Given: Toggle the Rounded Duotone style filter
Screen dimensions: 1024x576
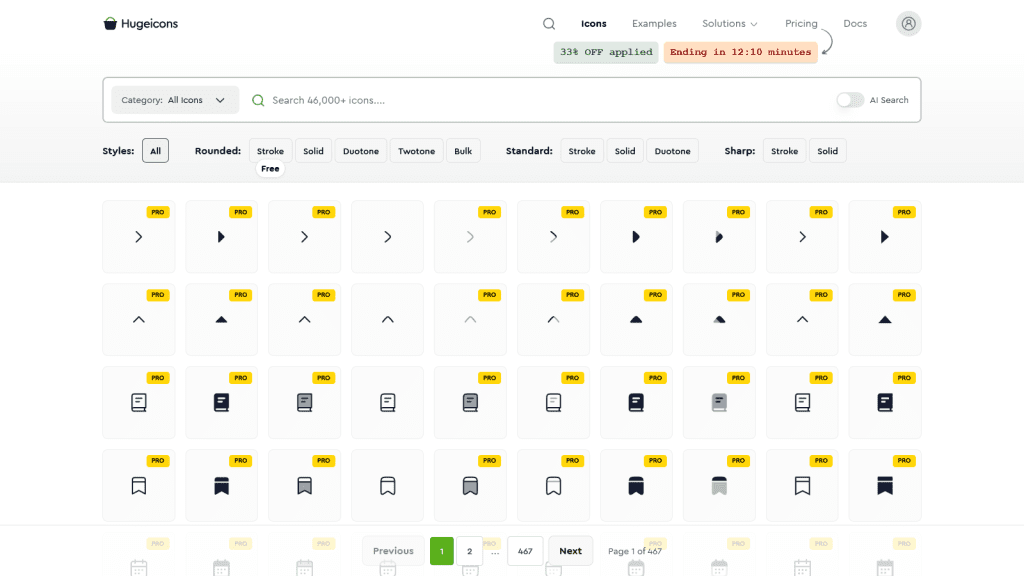Looking at the screenshot, I should pyautogui.click(x=360, y=150).
